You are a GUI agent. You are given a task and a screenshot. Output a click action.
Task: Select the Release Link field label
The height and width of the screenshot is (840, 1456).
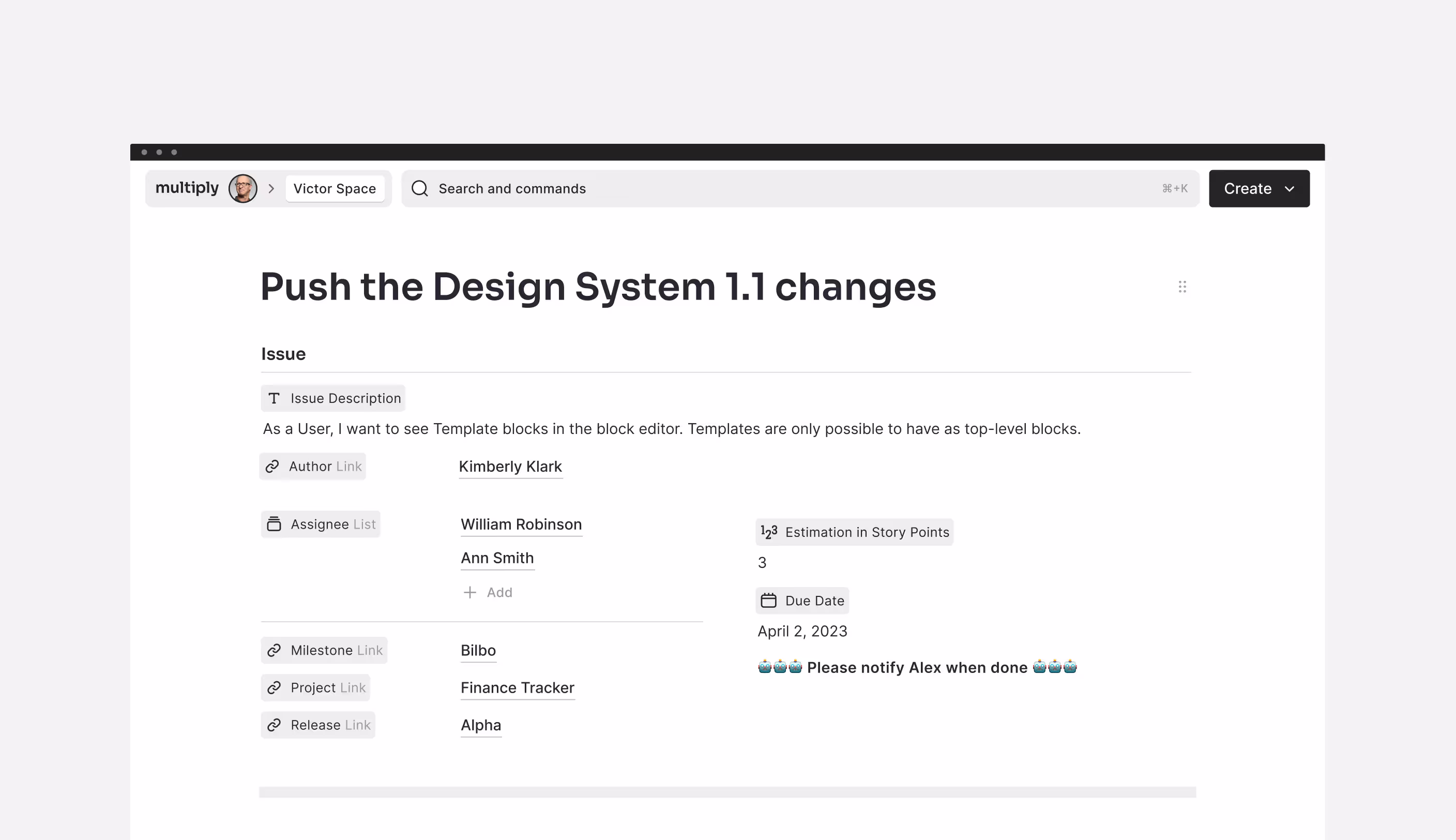[318, 725]
